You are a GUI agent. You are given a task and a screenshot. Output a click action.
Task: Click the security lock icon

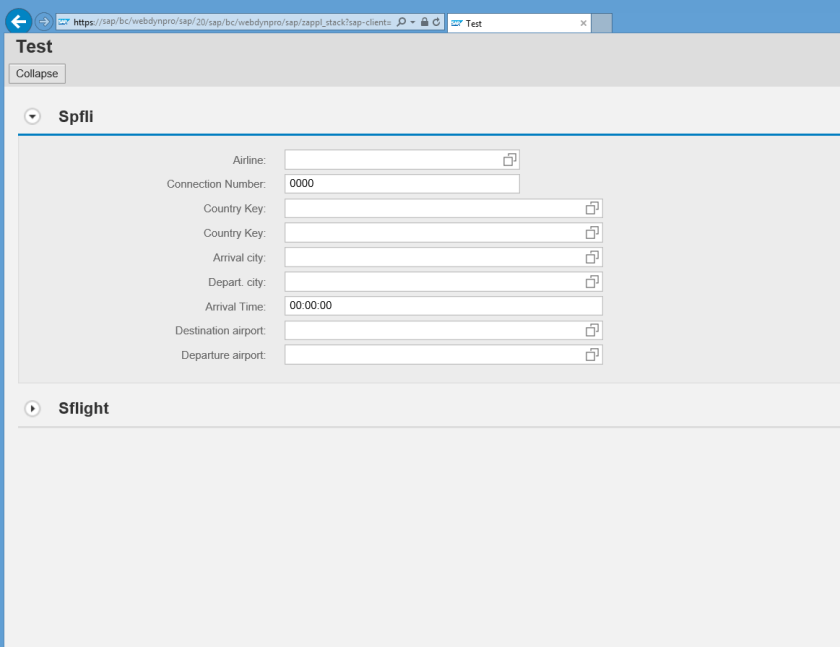coord(424,22)
